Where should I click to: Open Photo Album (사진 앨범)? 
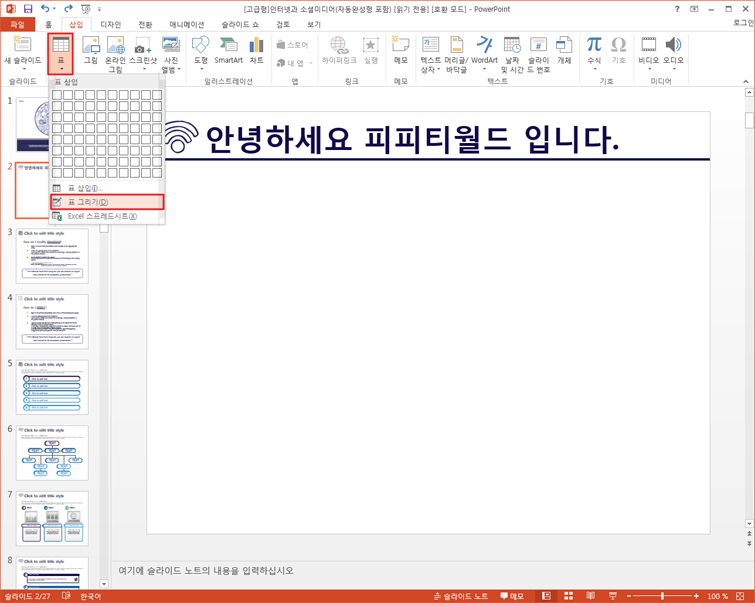pyautogui.click(x=171, y=54)
